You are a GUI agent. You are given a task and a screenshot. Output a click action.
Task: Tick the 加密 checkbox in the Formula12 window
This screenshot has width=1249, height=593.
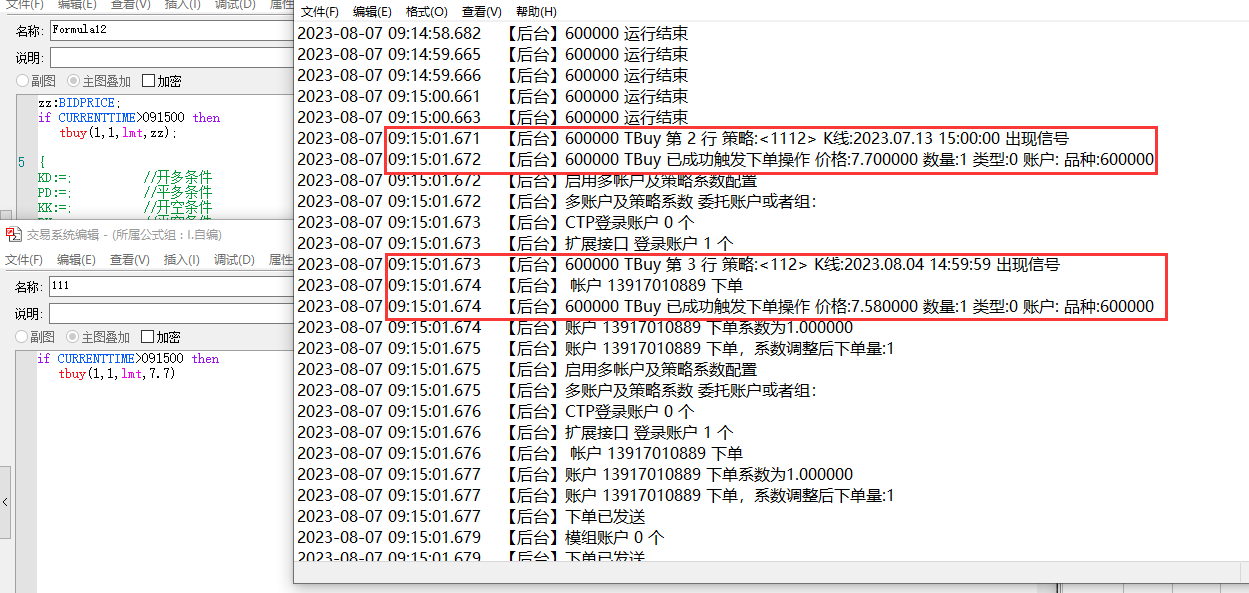pyautogui.click(x=148, y=82)
